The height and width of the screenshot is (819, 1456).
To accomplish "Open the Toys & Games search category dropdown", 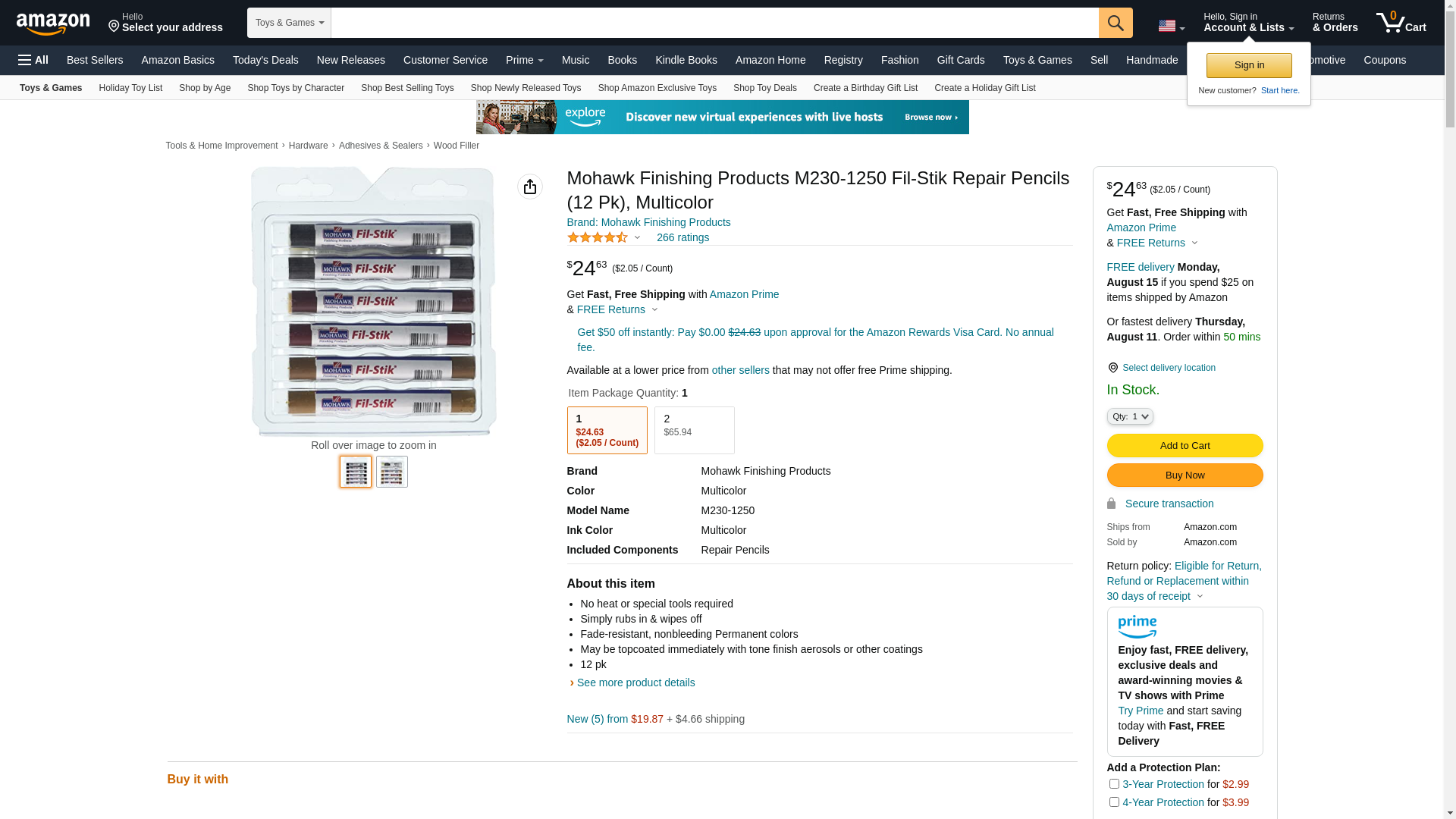I will [x=289, y=23].
